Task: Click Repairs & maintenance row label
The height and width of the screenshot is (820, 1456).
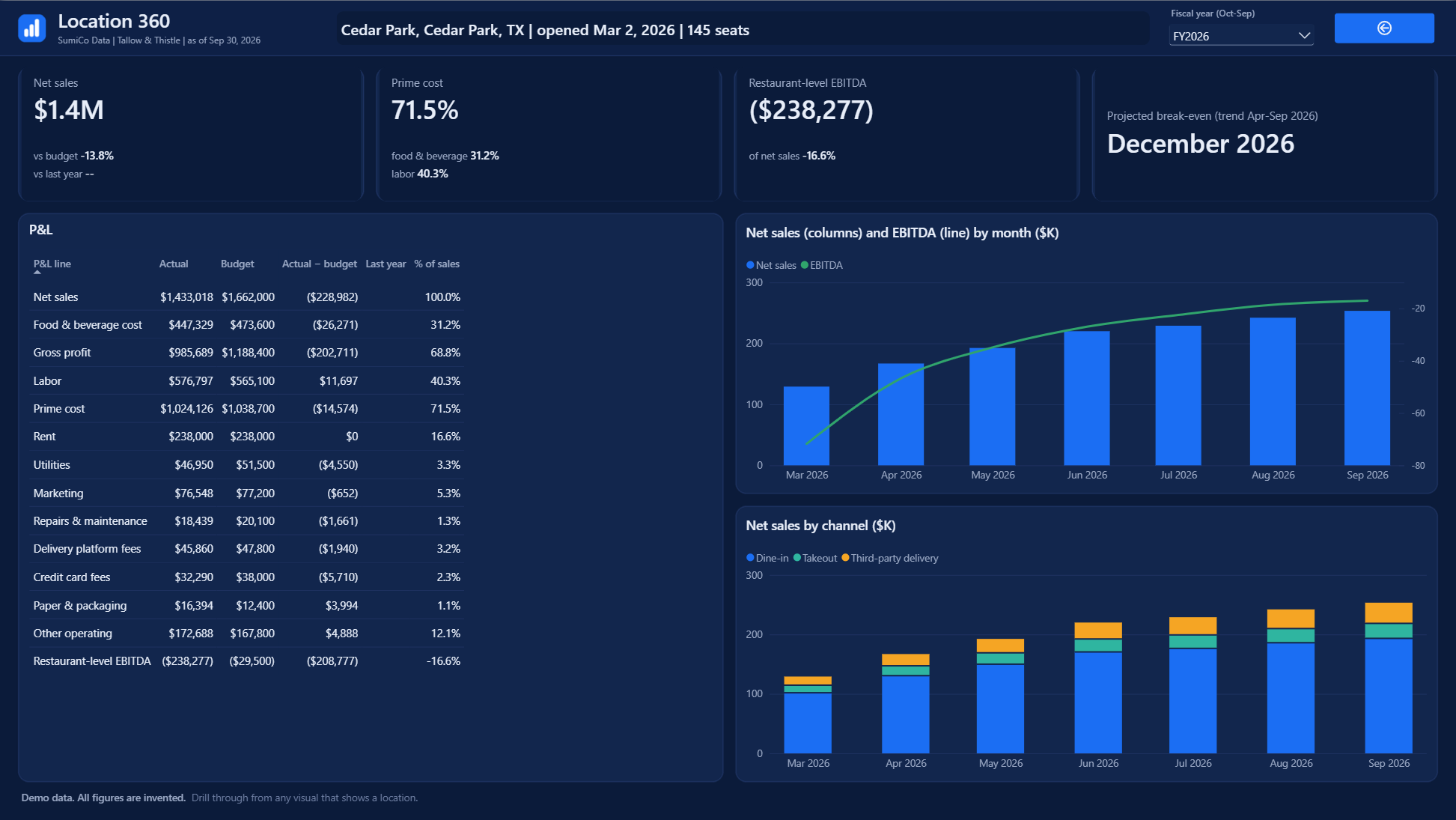Action: coord(91,521)
